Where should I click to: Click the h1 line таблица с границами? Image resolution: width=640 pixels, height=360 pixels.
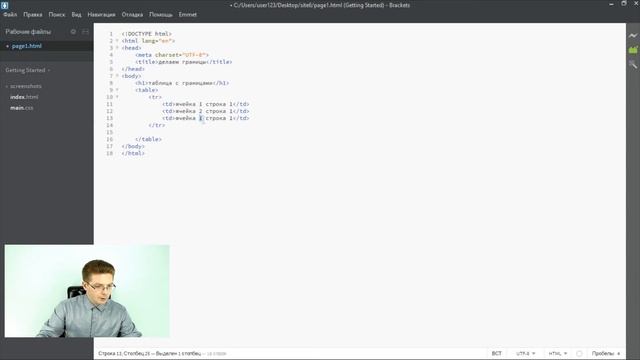point(182,83)
